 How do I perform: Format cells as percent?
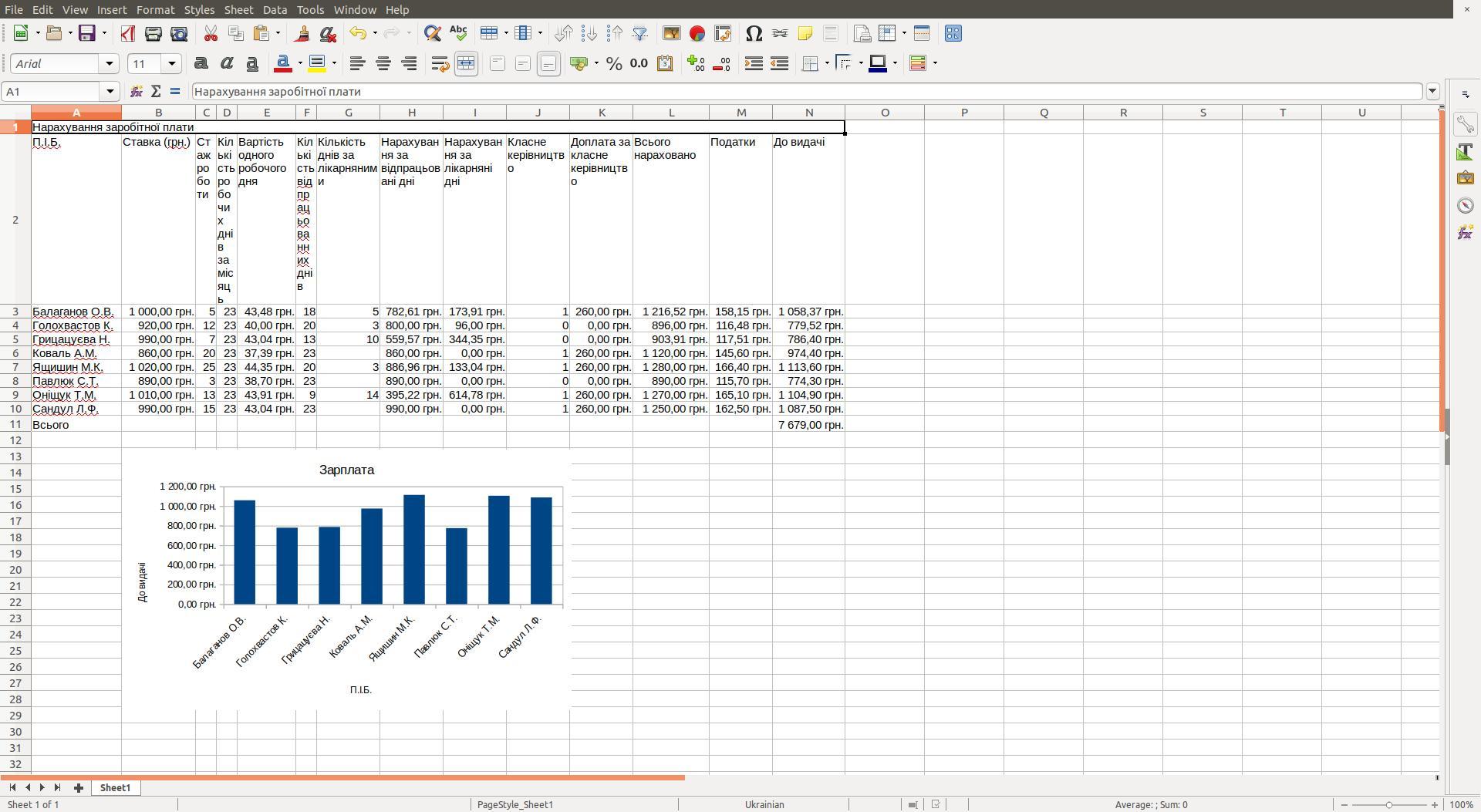pyautogui.click(x=614, y=64)
